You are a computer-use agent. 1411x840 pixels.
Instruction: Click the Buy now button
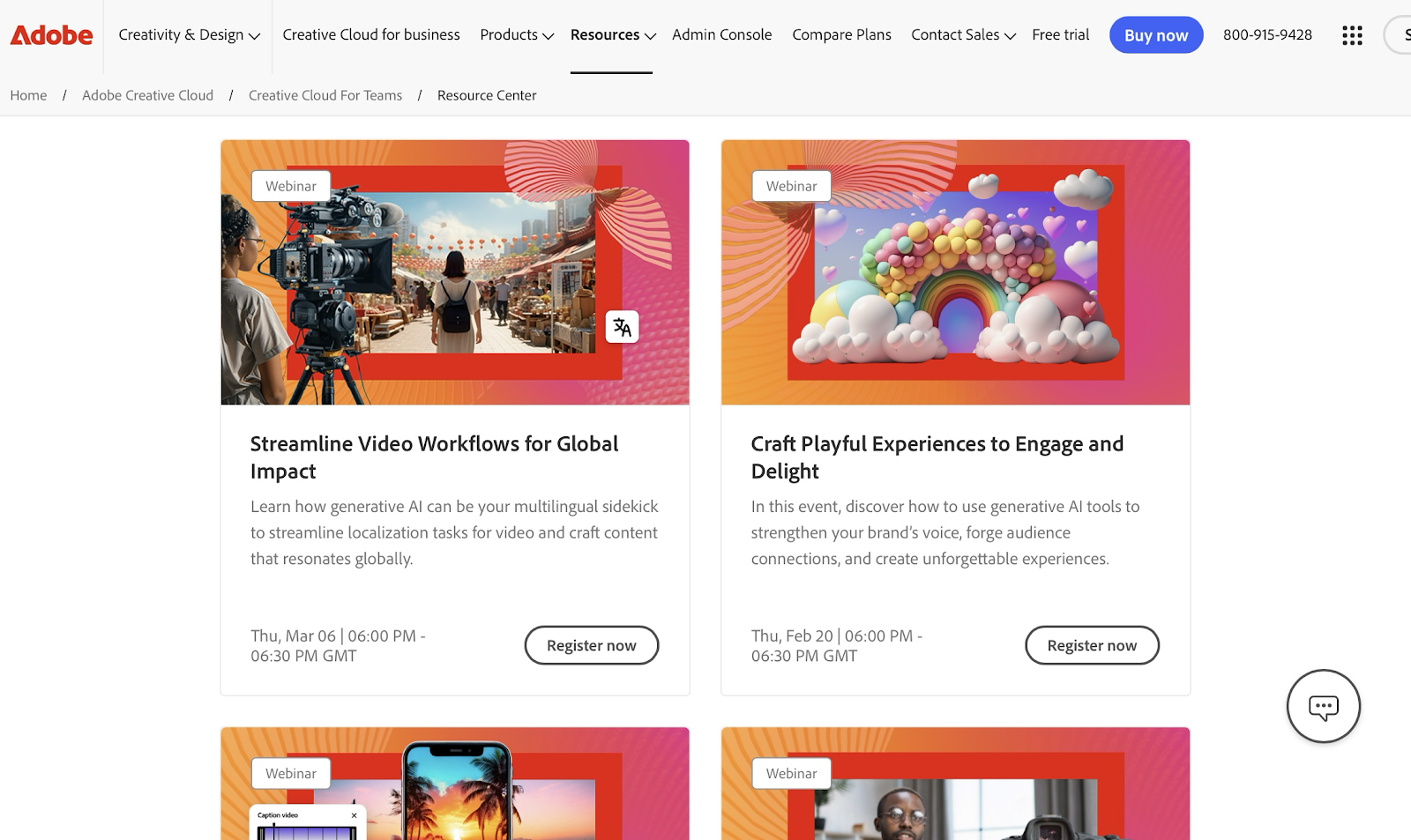click(x=1156, y=35)
